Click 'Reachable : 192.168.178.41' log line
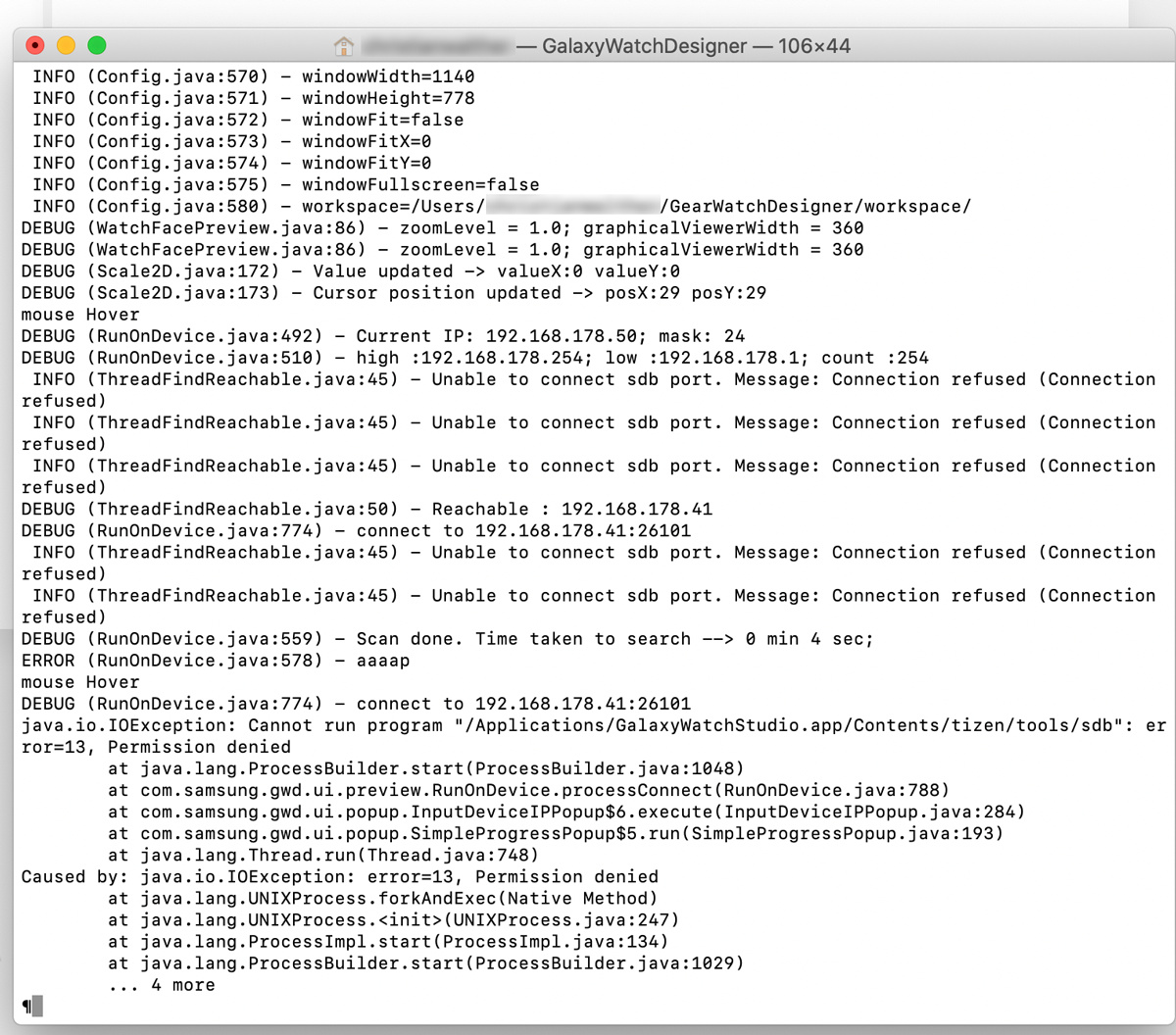 367,509
